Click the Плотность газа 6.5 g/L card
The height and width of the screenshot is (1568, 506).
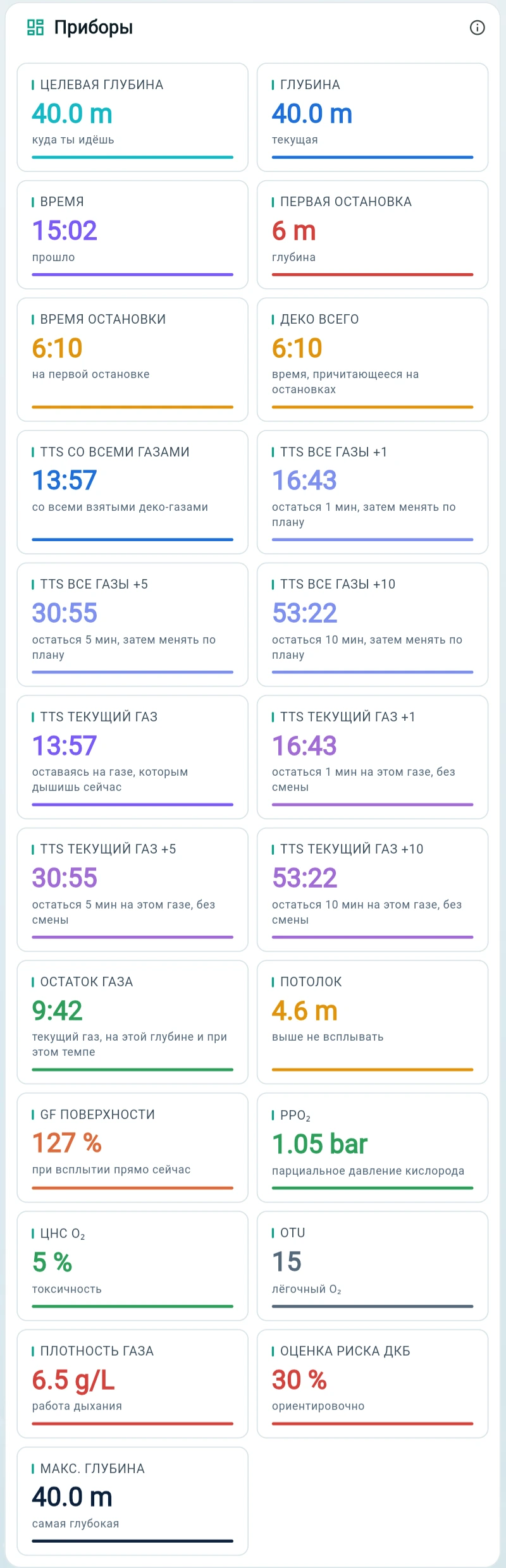[133, 1384]
